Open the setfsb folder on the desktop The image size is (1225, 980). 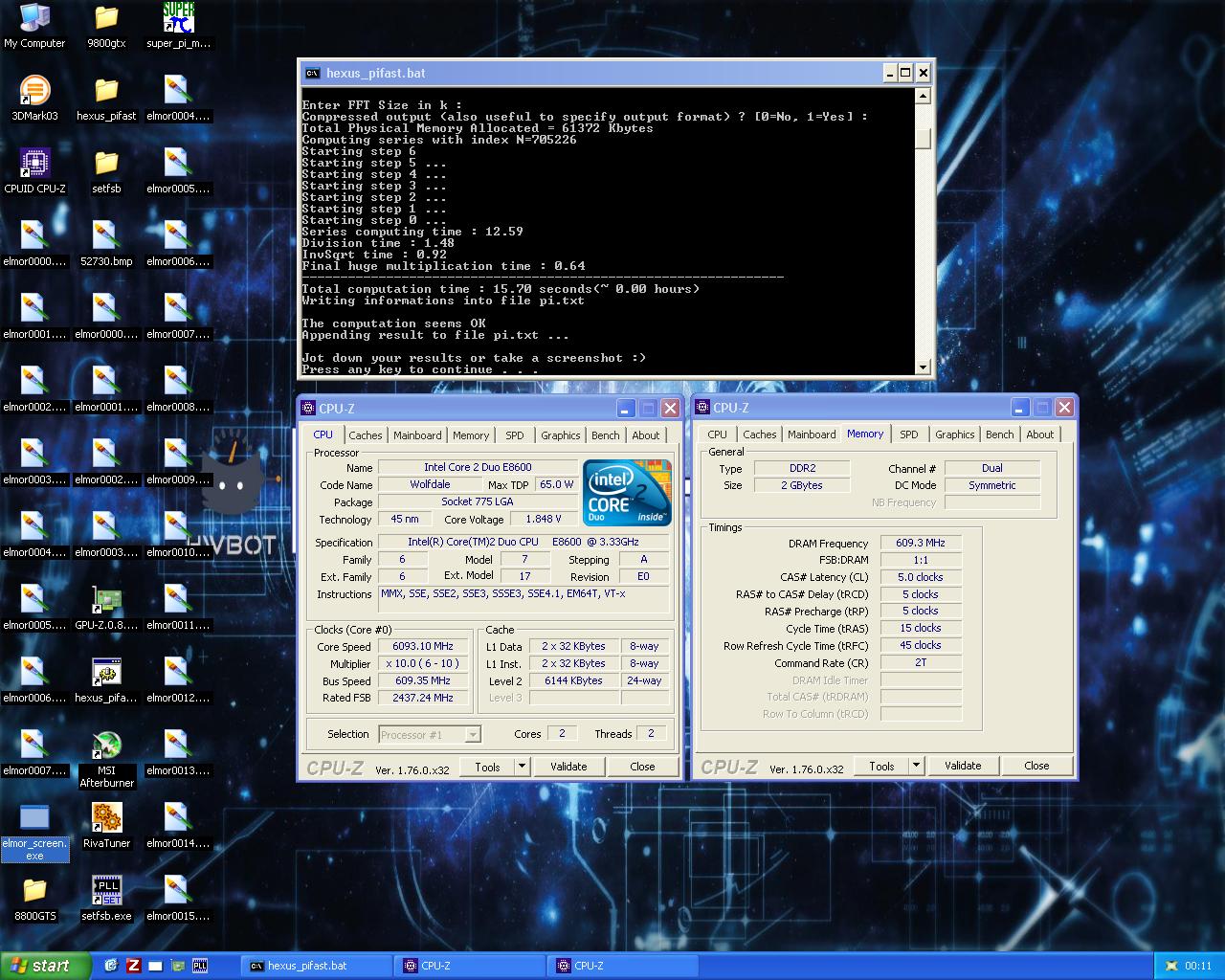point(106,171)
